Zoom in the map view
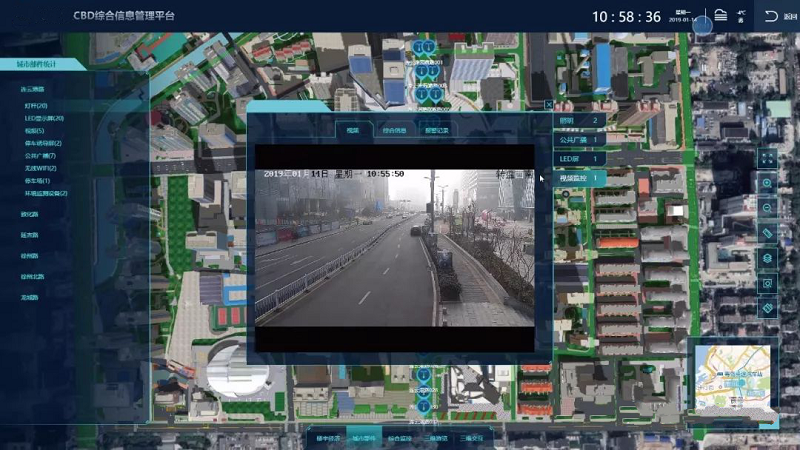Viewport: 800px width, 450px height. coord(767,183)
